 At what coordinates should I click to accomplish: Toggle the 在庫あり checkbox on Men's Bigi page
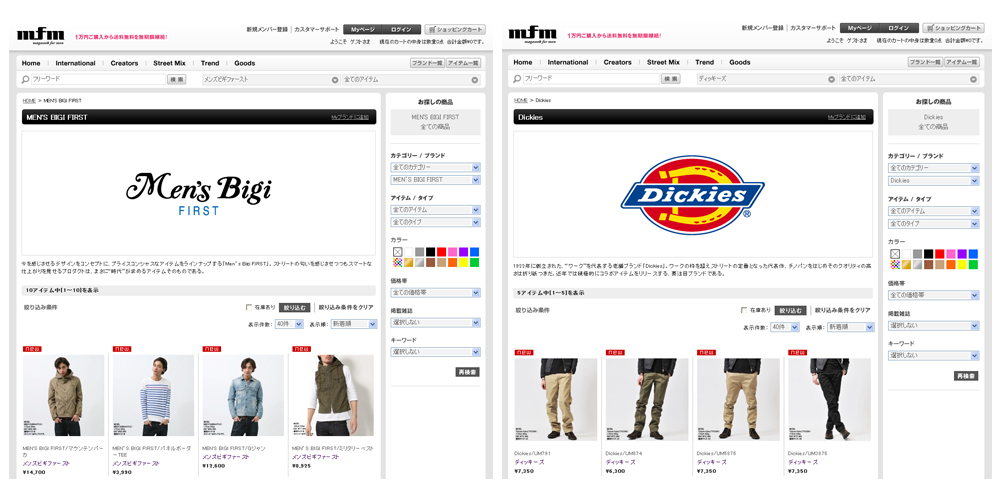[x=249, y=307]
